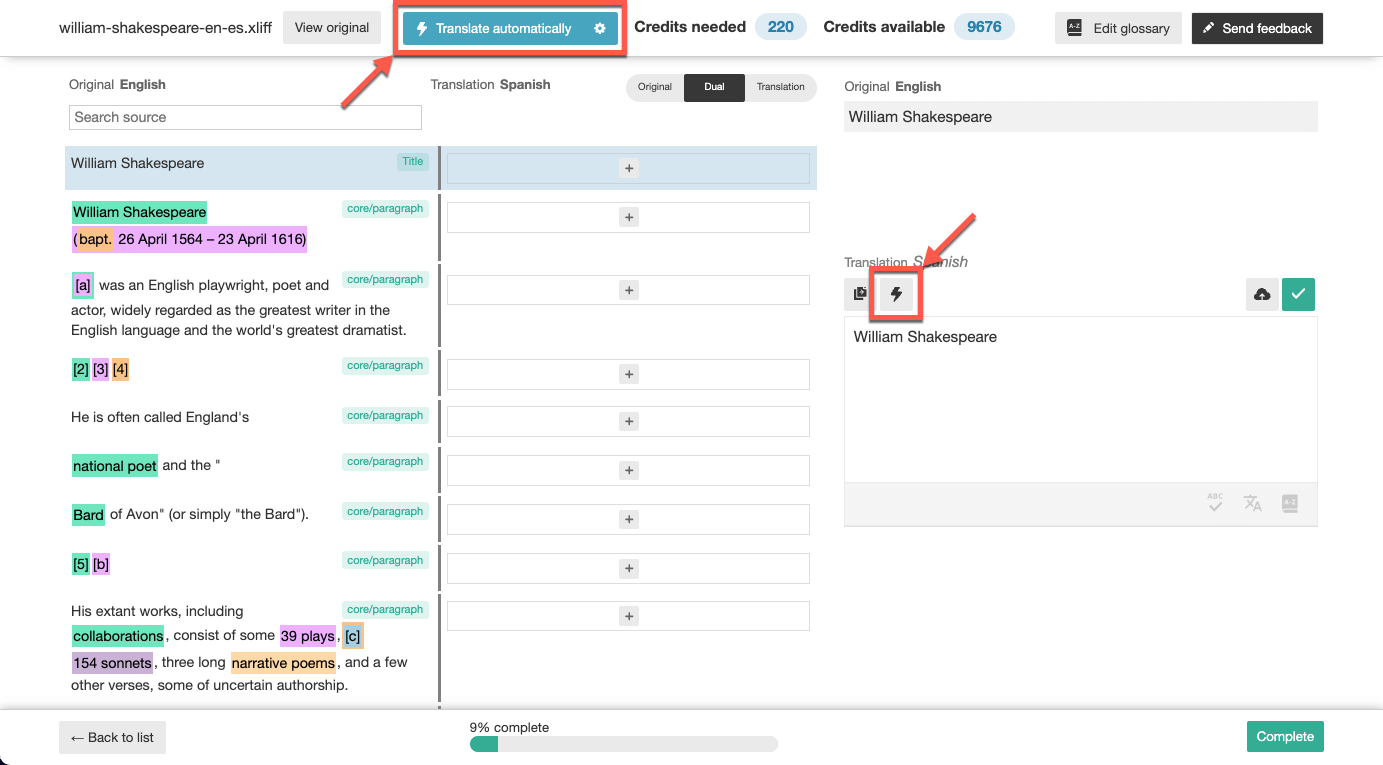Click the green '[5]' reference tag
This screenshot has width=1383, height=765.
(81, 565)
